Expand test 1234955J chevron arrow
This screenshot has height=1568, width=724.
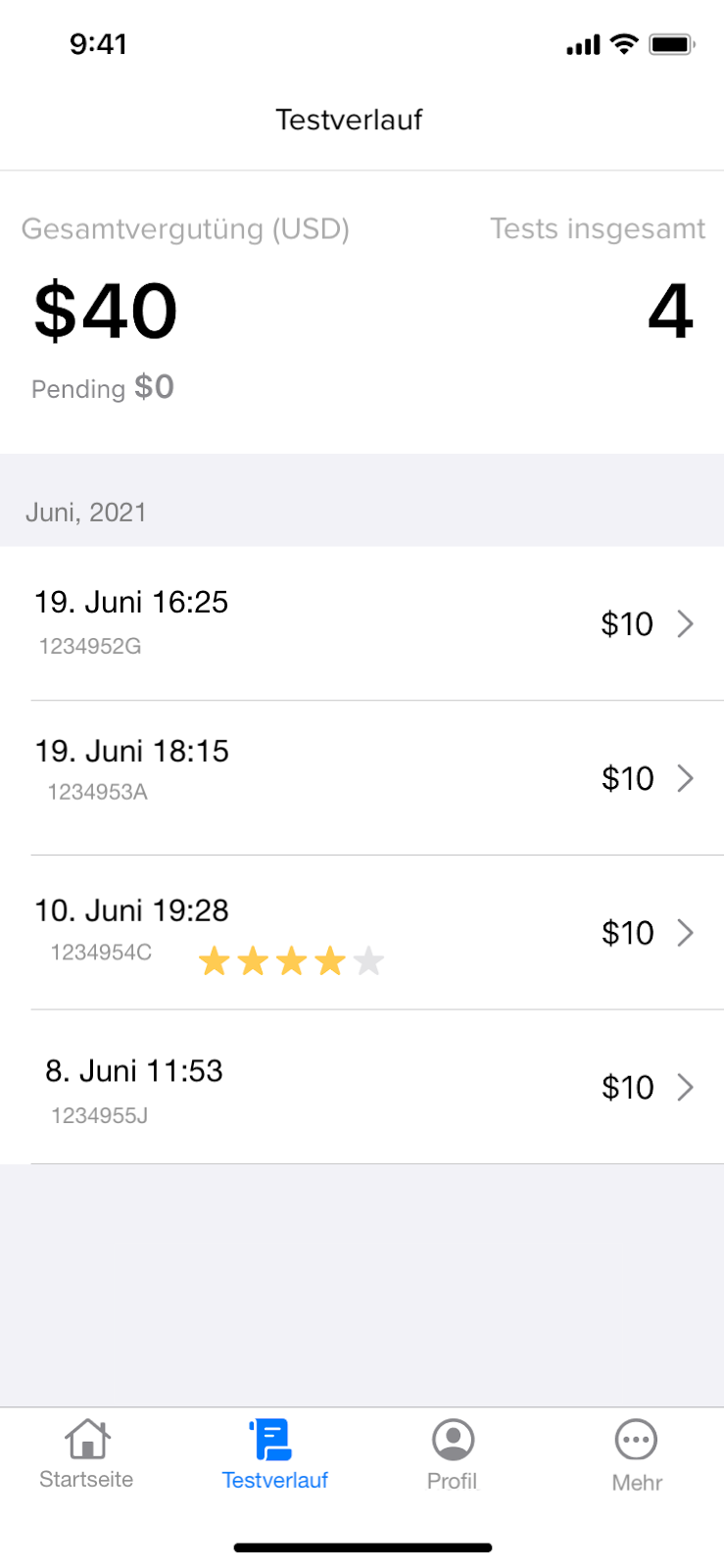click(x=686, y=1087)
